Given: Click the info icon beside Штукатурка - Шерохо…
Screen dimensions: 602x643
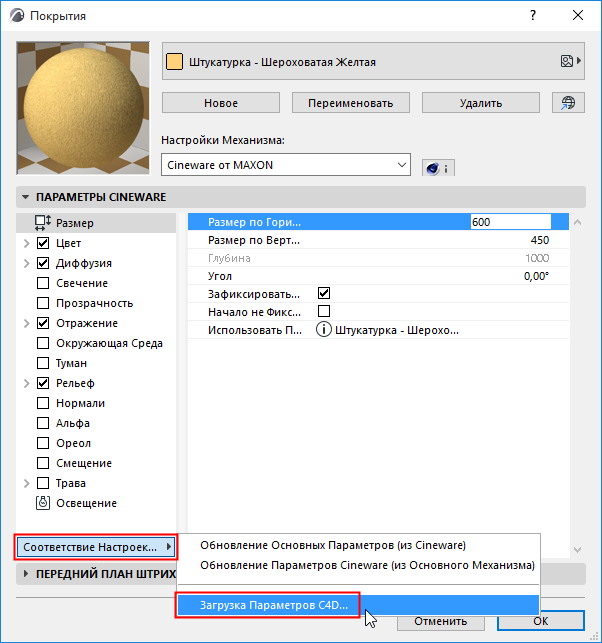Looking at the screenshot, I should (324, 330).
